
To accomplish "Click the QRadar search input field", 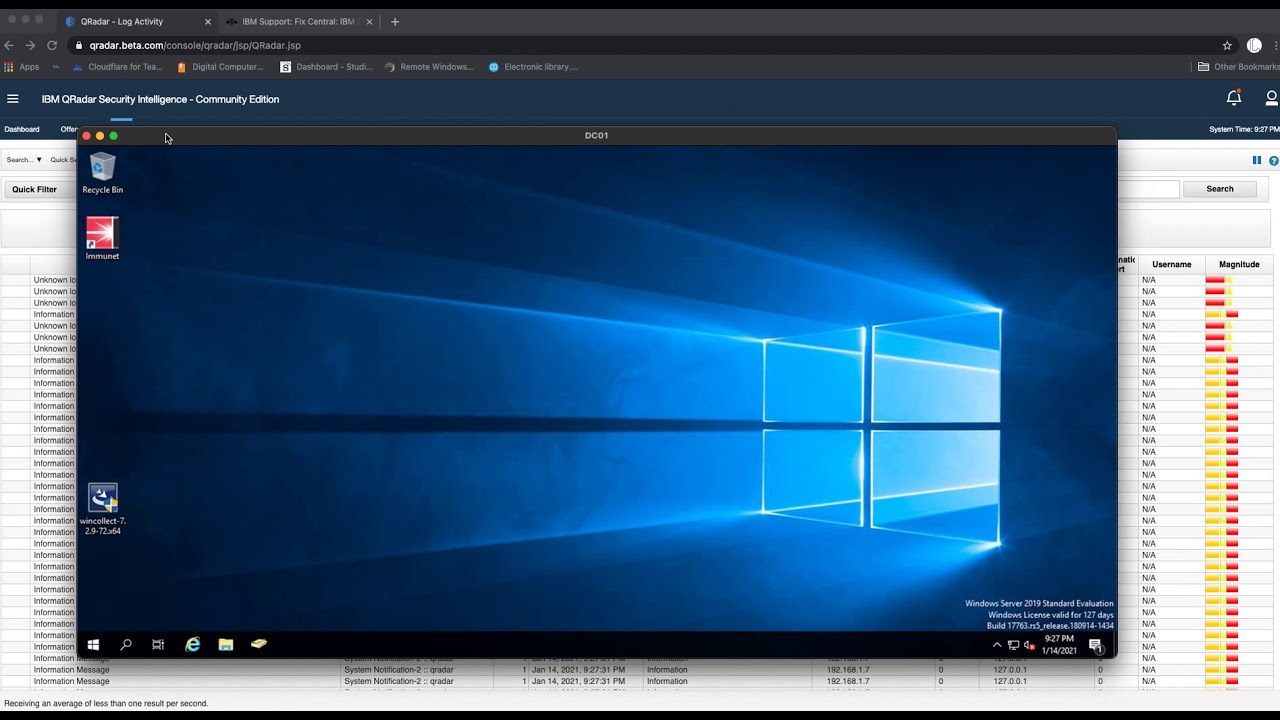I will (x=1148, y=189).
